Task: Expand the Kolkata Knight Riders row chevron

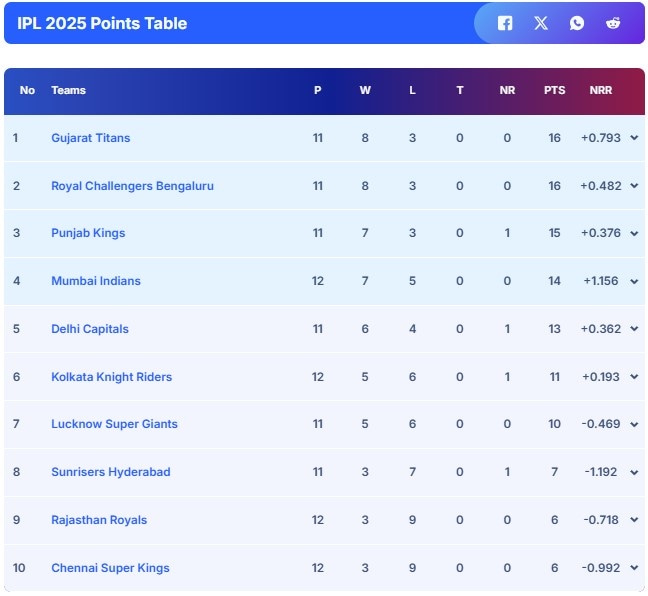Action: [634, 377]
